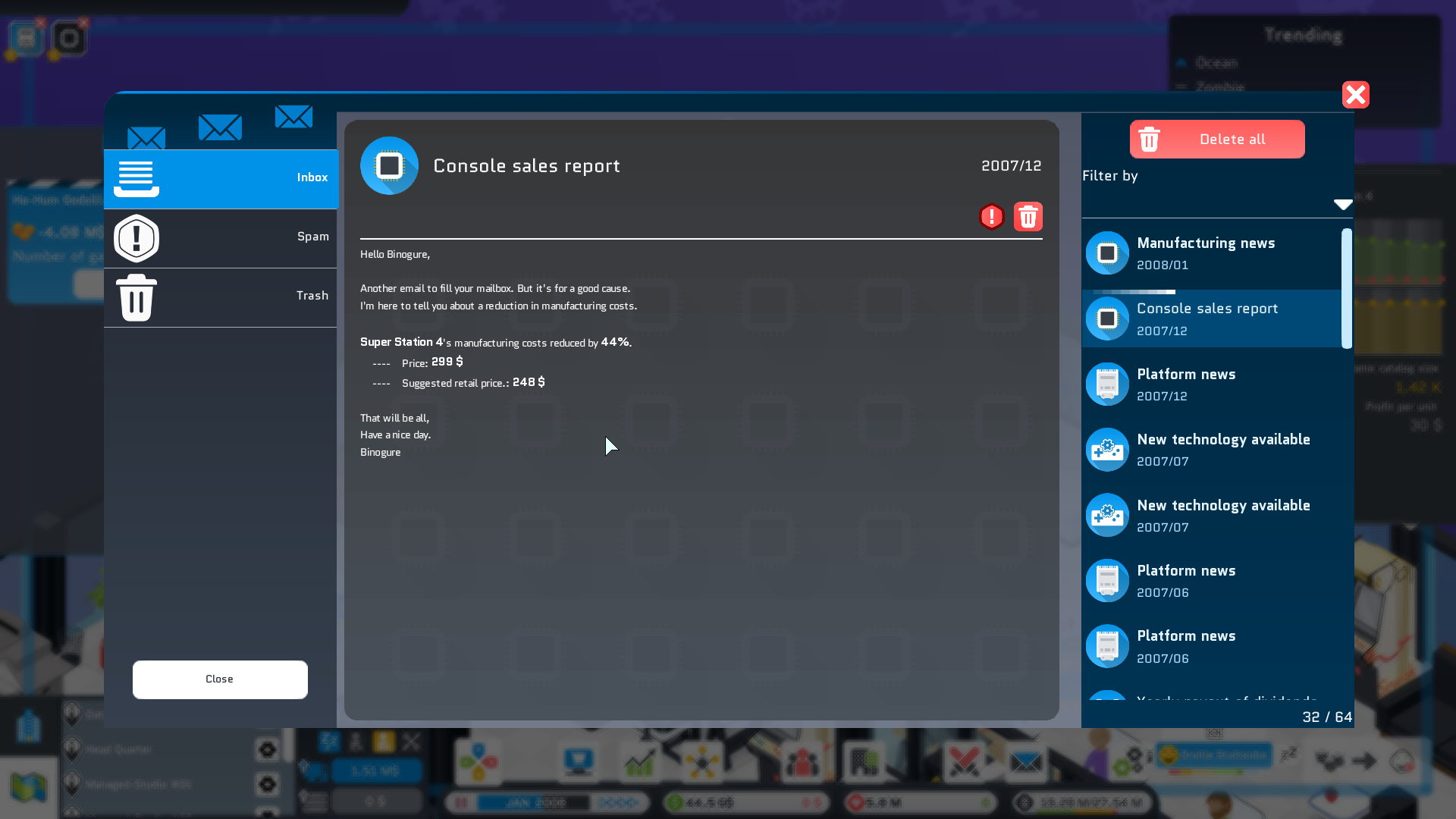1456x819 pixels.
Task: Click the Trash bin icon in sidebar
Action: click(x=136, y=297)
